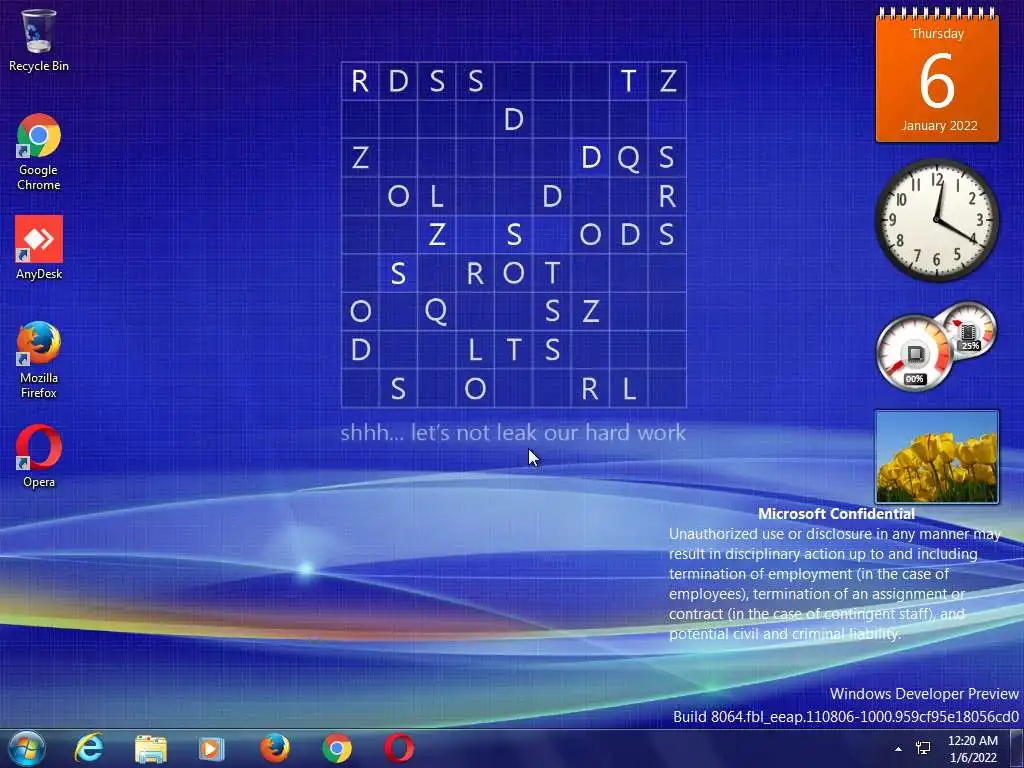Click the 'Windows Developer Preview' watermark text
Viewport: 1024px width, 768px height.
pyautogui.click(x=924, y=694)
